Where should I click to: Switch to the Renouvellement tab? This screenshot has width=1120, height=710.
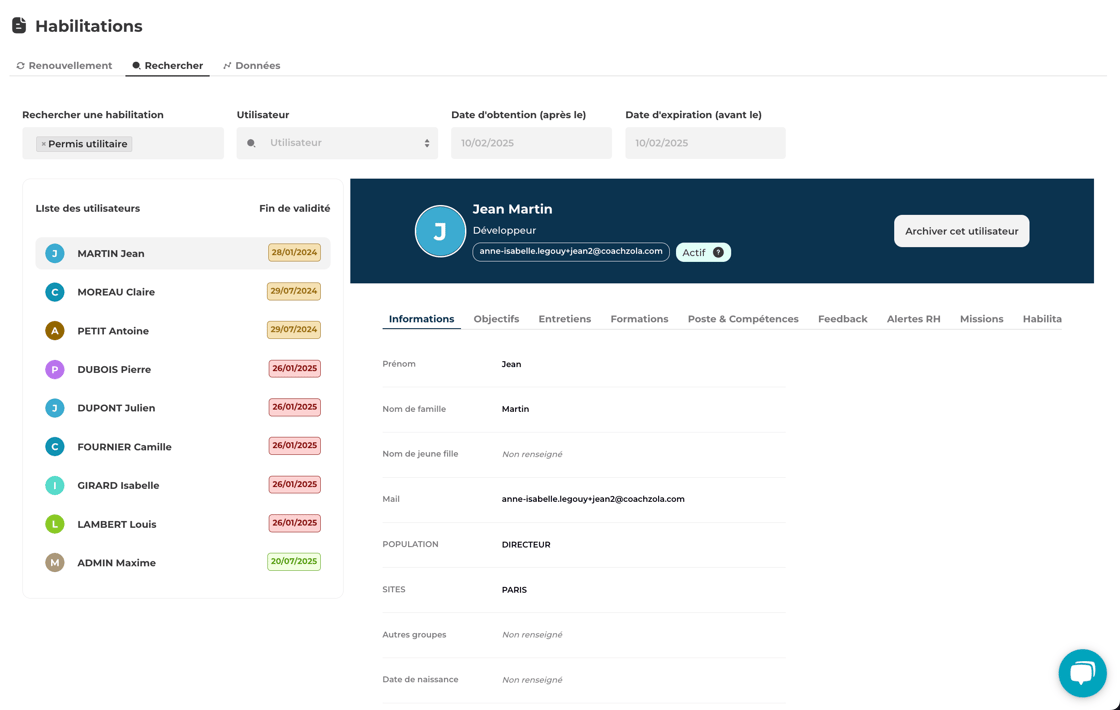[x=64, y=66]
